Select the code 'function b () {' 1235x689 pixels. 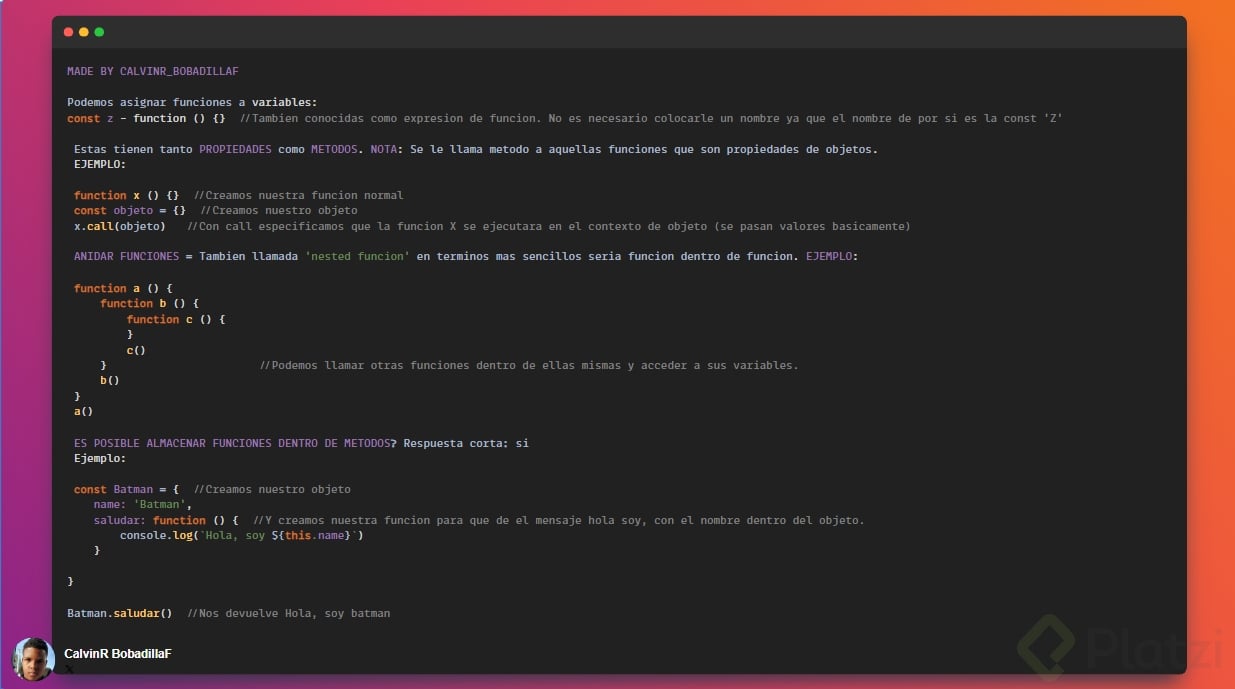[x=150, y=303]
